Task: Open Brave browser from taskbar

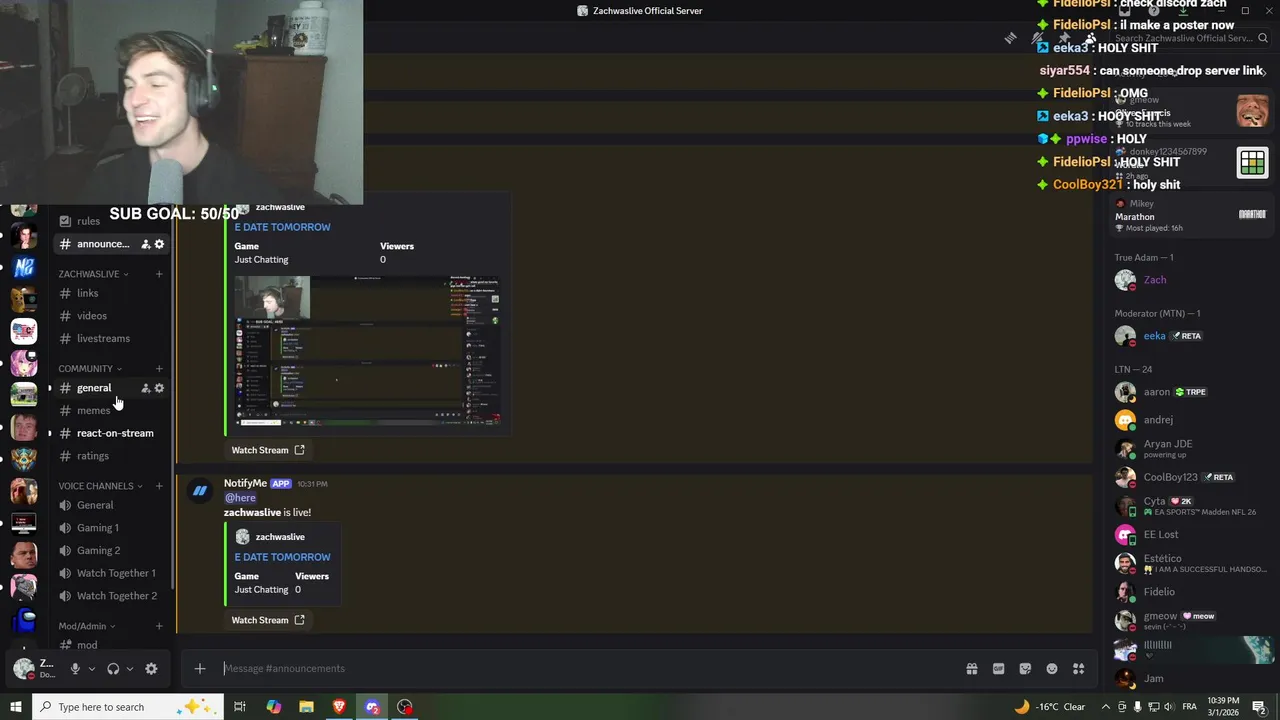Action: coord(339,707)
